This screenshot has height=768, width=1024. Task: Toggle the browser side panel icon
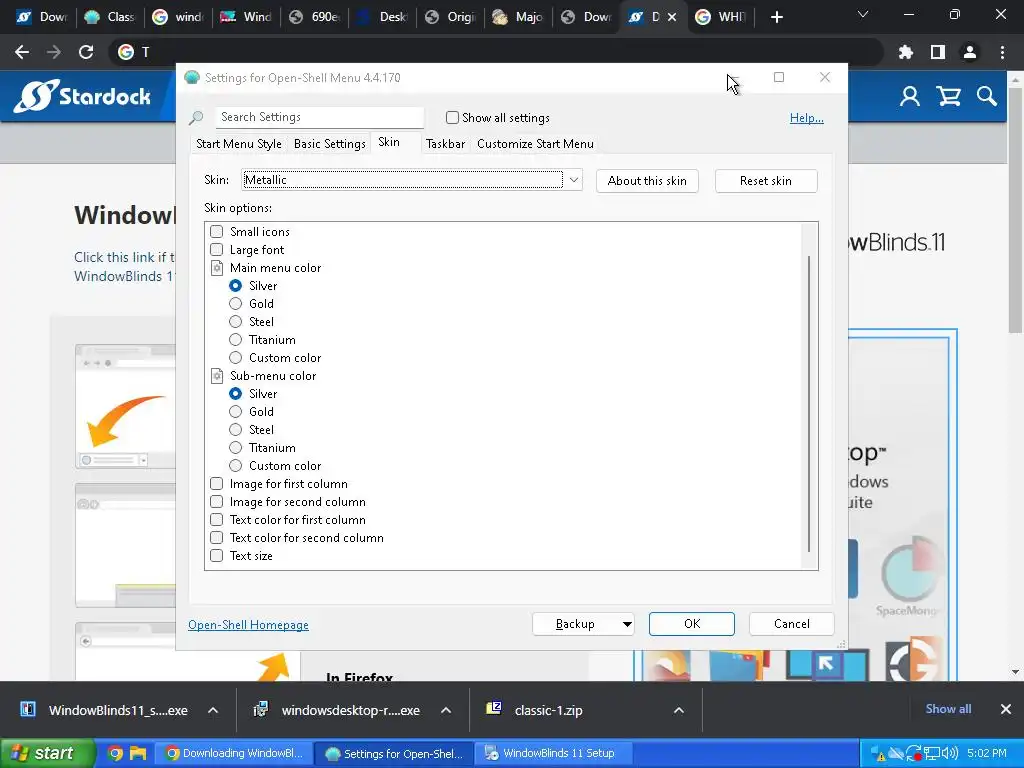938,52
